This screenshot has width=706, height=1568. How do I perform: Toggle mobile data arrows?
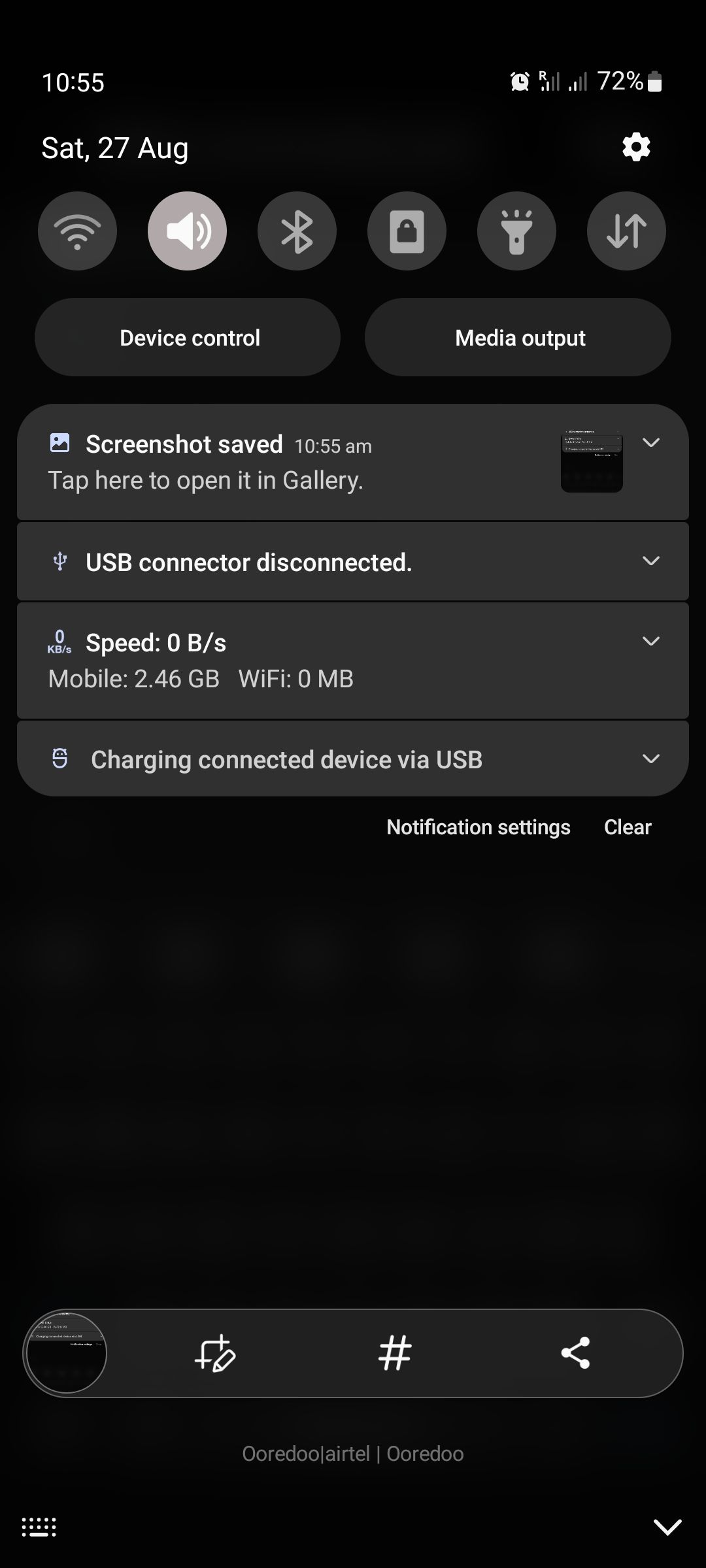point(626,231)
